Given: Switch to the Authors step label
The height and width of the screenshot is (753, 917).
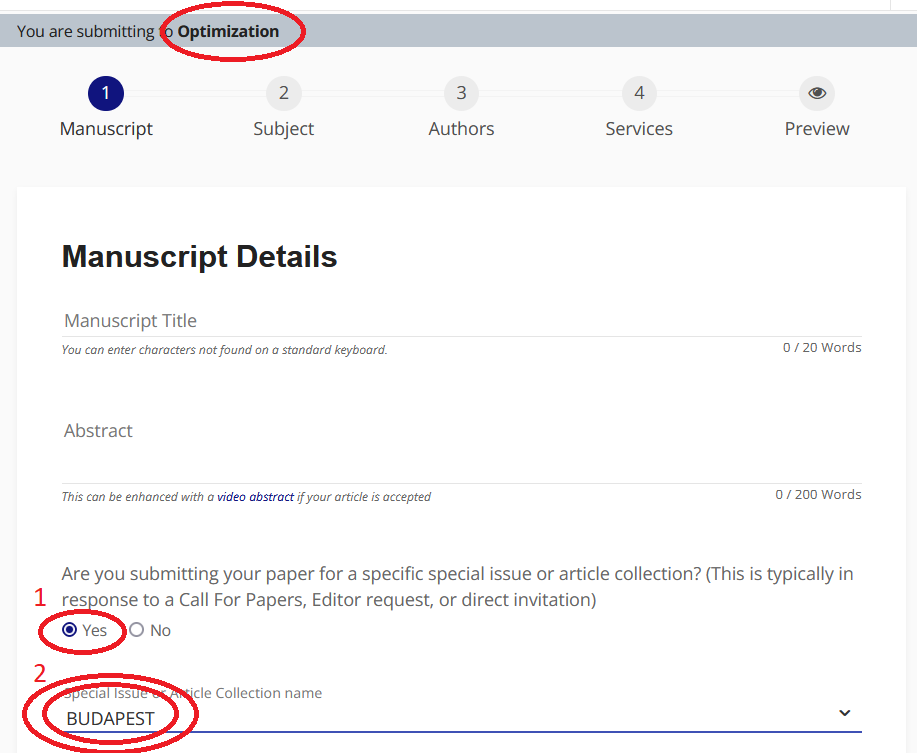Looking at the screenshot, I should 461,129.
